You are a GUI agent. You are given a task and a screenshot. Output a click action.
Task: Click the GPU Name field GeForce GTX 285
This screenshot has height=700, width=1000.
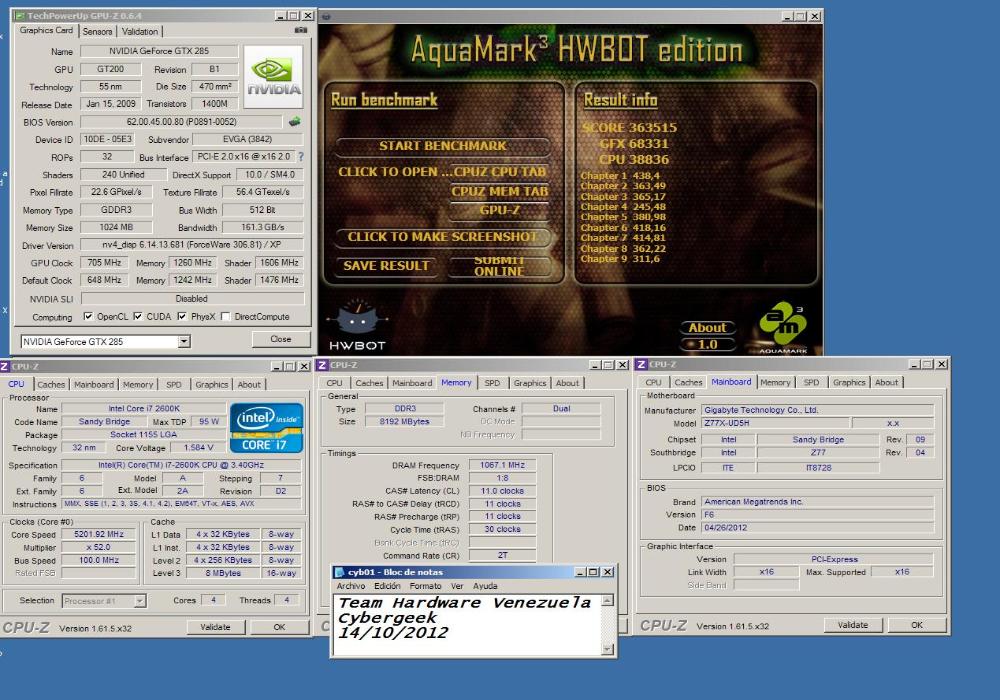coord(159,51)
